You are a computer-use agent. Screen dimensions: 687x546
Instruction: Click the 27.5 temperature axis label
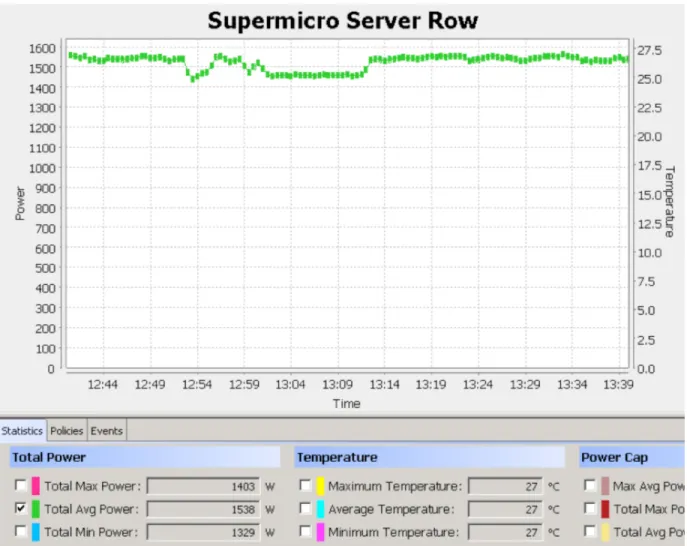coord(649,50)
